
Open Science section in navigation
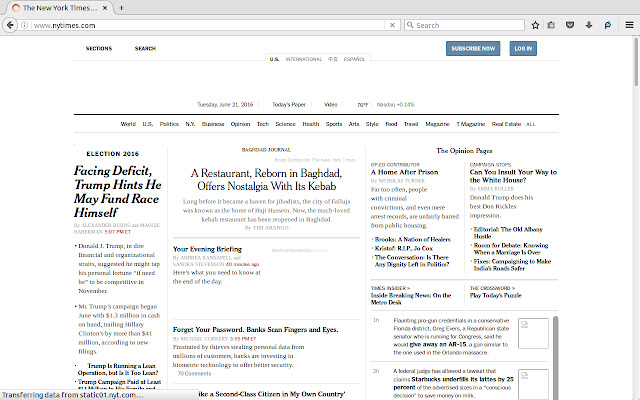(285, 124)
